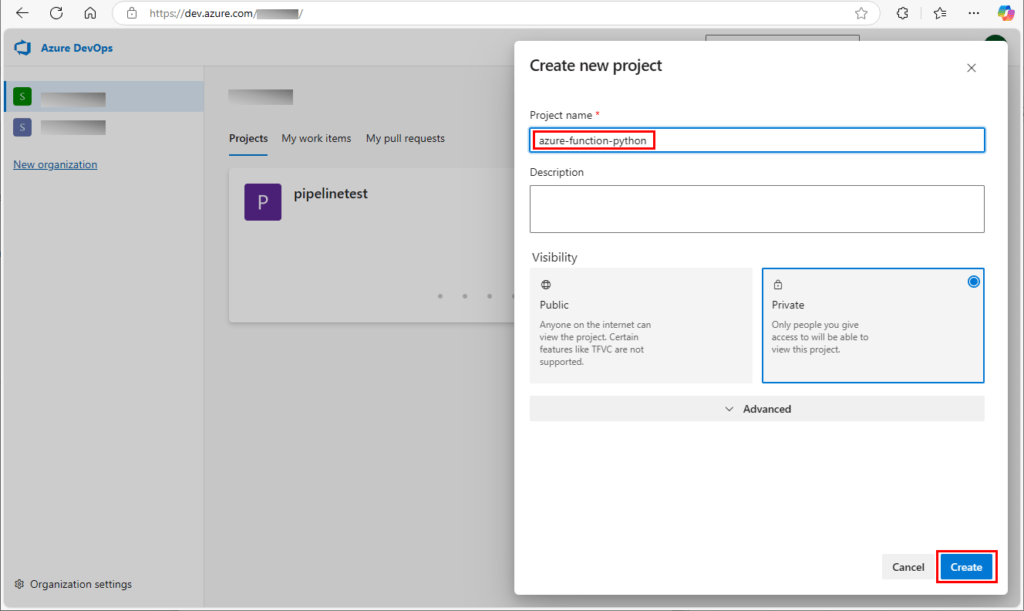Open browser Collections icon

coord(903,13)
